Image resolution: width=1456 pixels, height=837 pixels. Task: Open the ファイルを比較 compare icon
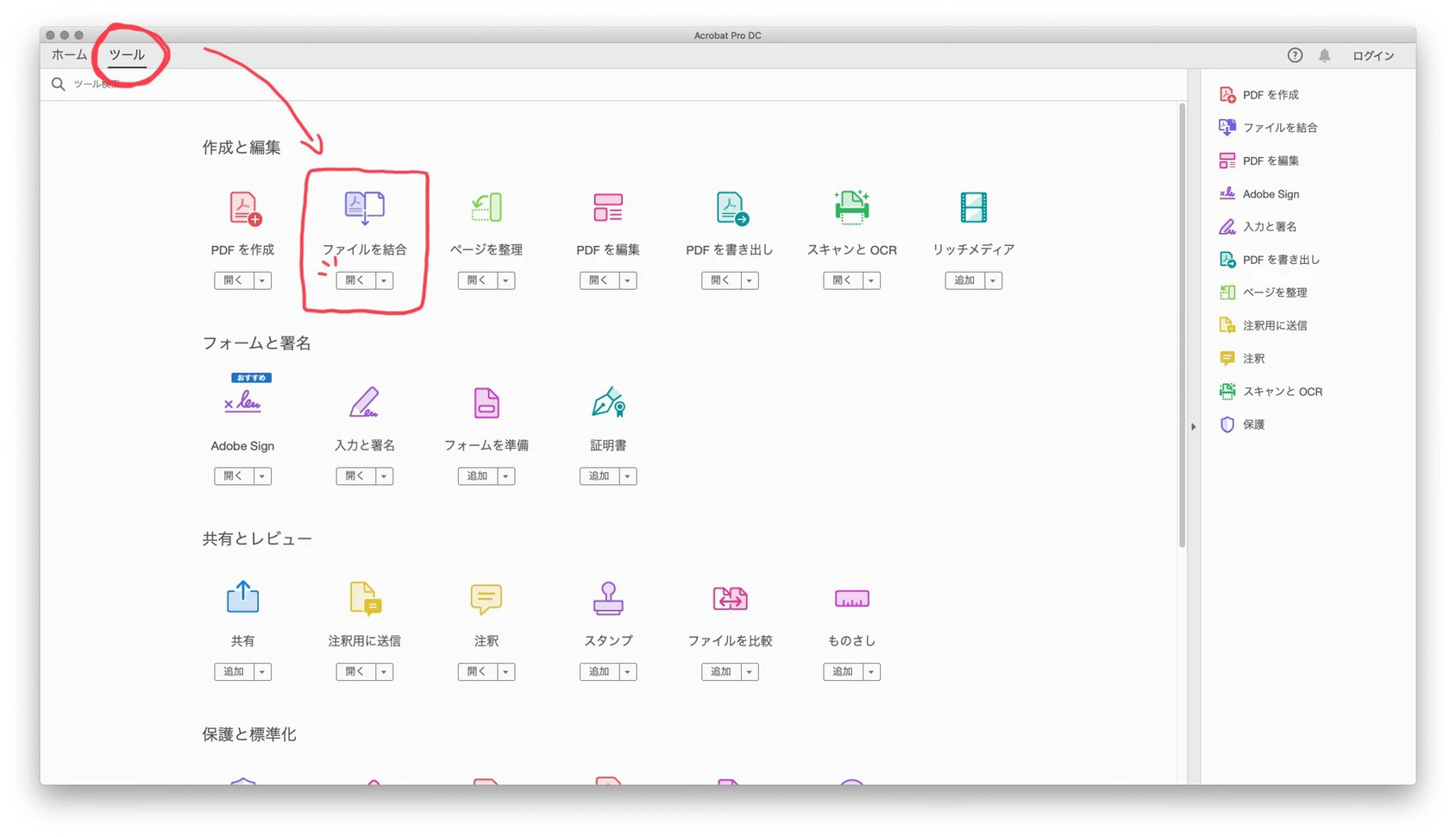click(730, 598)
